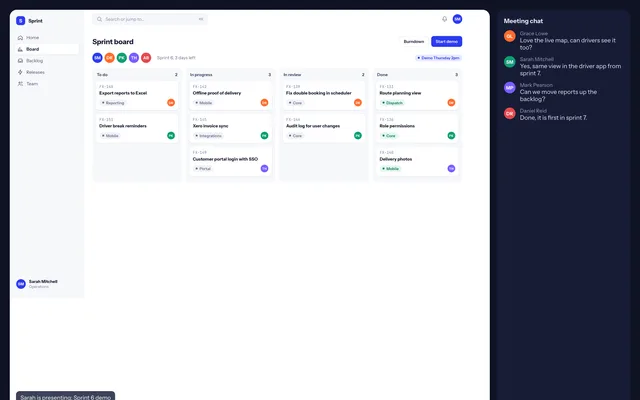Click assignee avatar on Fix double booking card
Viewport: 640px width, 400px height.
[358, 102]
